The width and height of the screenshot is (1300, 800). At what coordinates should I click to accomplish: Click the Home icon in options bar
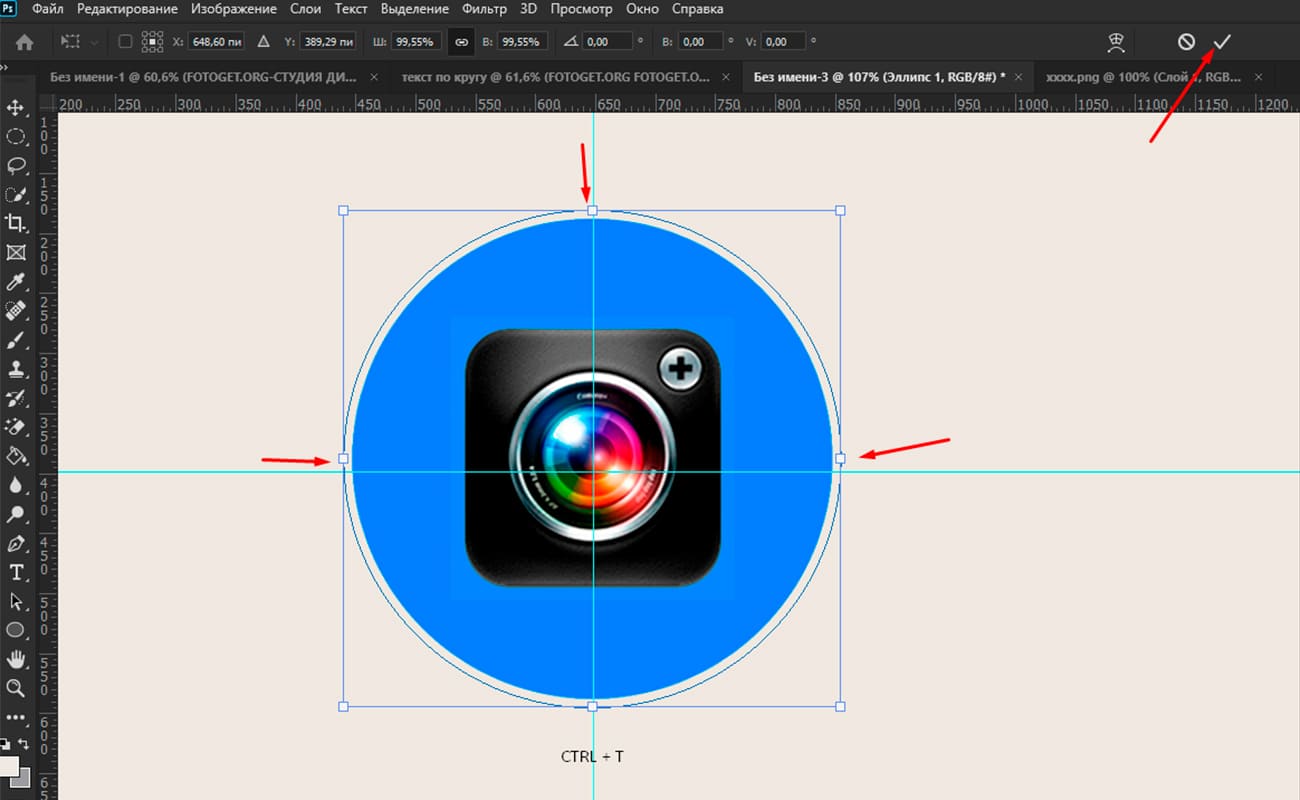(x=25, y=42)
